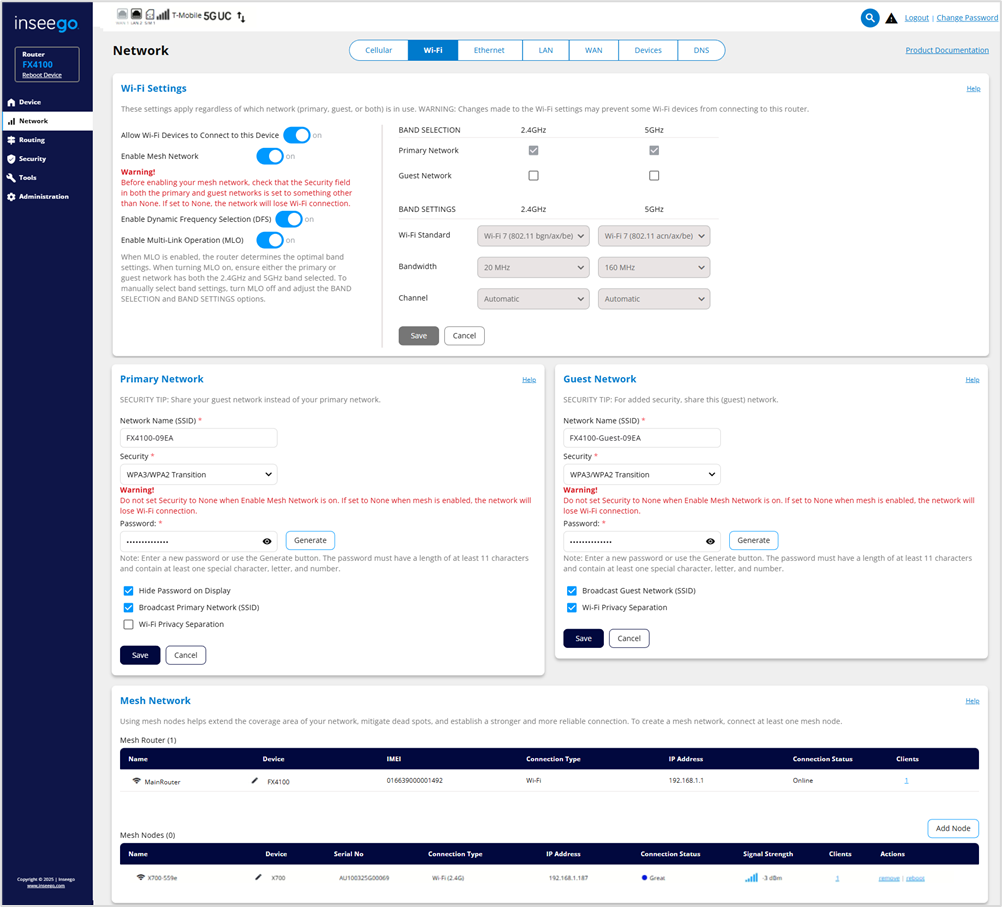Expand the 5GHz Bandwidth 160 MHz dropdown
1002x907 pixels.
pyautogui.click(x=653, y=268)
